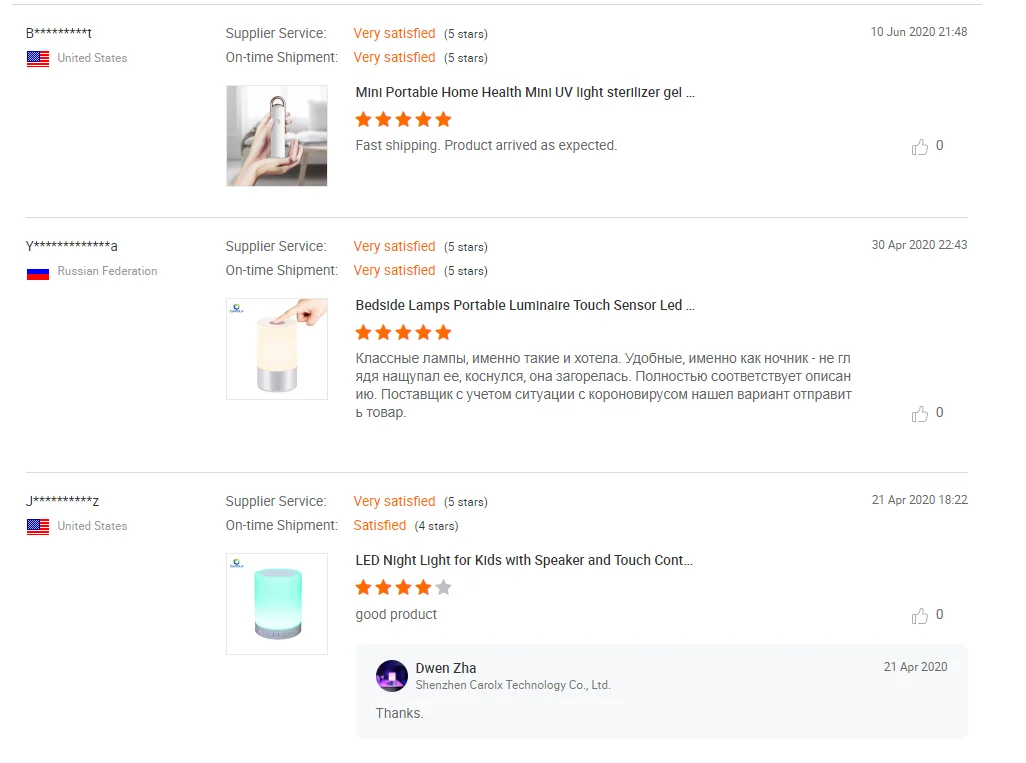
Task: Click the five-star rating of the UV sterilizer
Action: coord(403,120)
